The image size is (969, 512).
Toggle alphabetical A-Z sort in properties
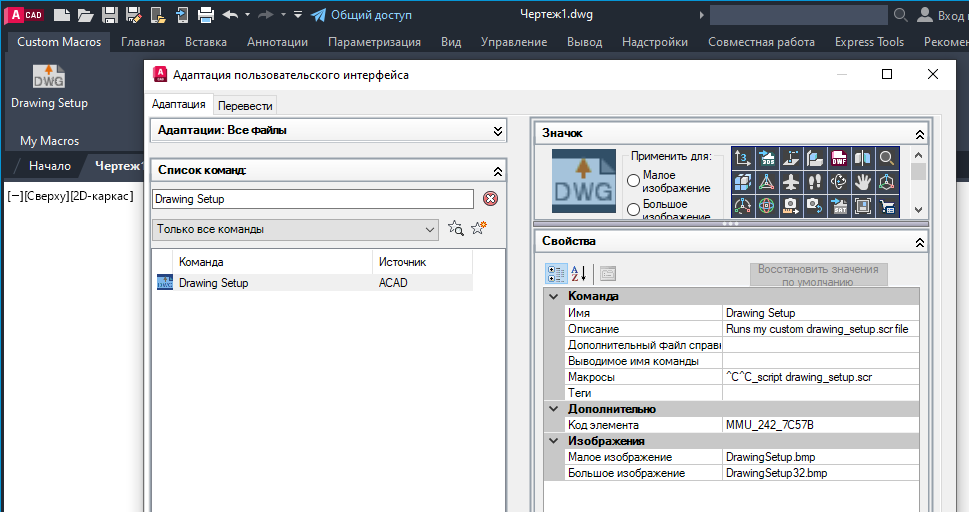click(578, 273)
